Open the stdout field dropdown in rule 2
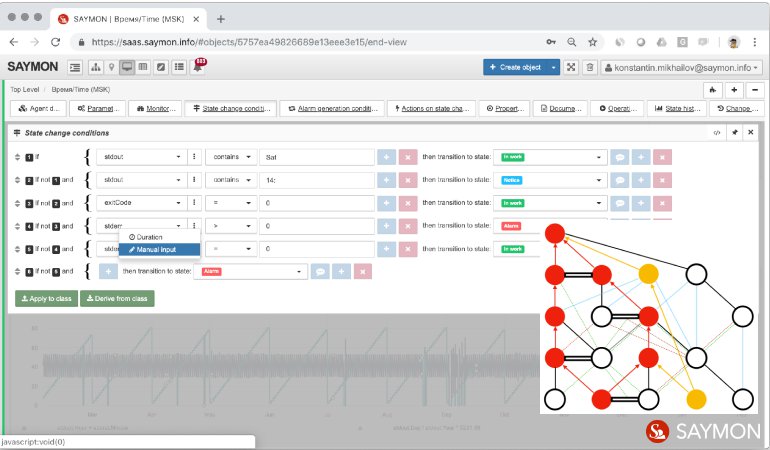This screenshot has width=770, height=450. [141, 180]
